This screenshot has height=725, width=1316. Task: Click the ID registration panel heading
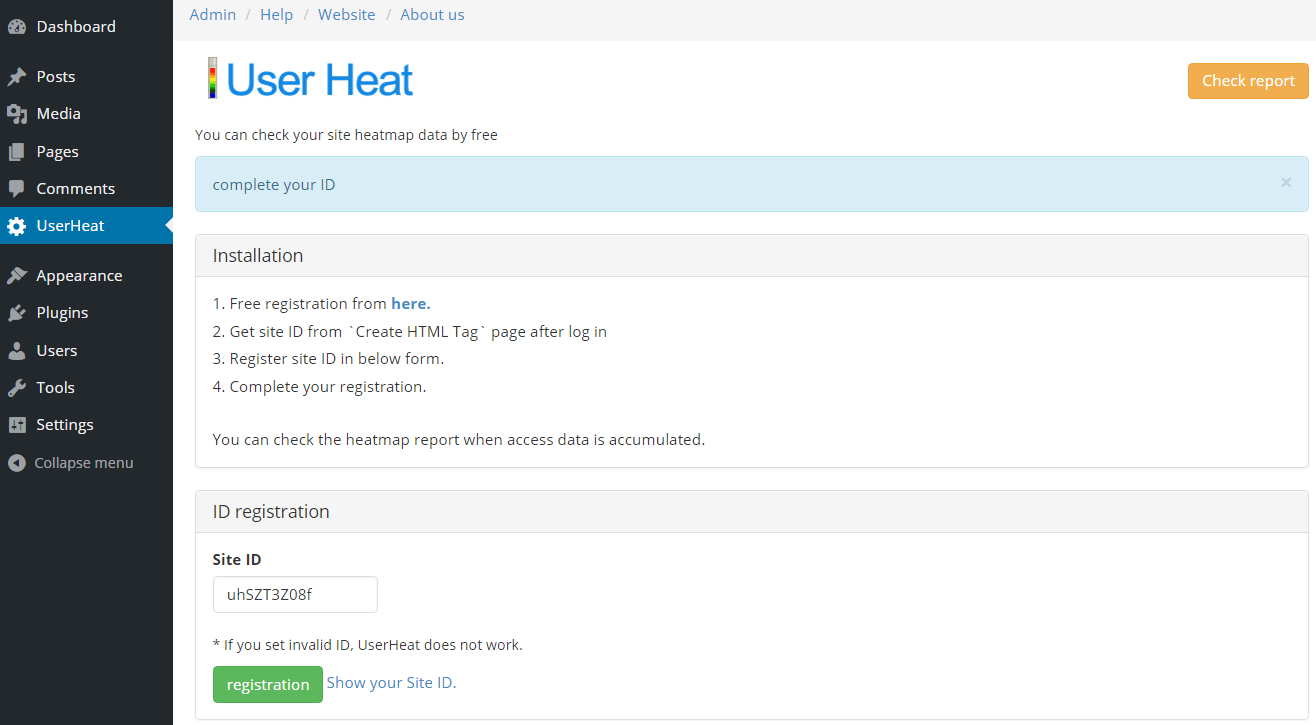(271, 512)
